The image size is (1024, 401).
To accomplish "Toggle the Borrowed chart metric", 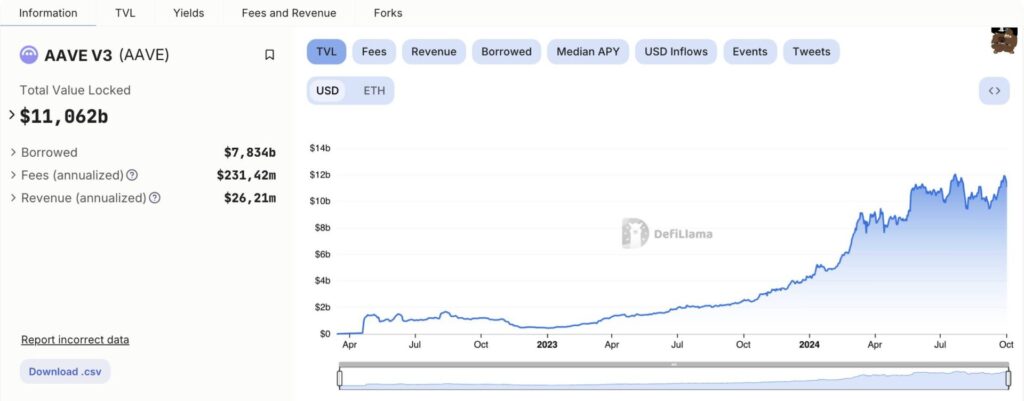I will (506, 52).
